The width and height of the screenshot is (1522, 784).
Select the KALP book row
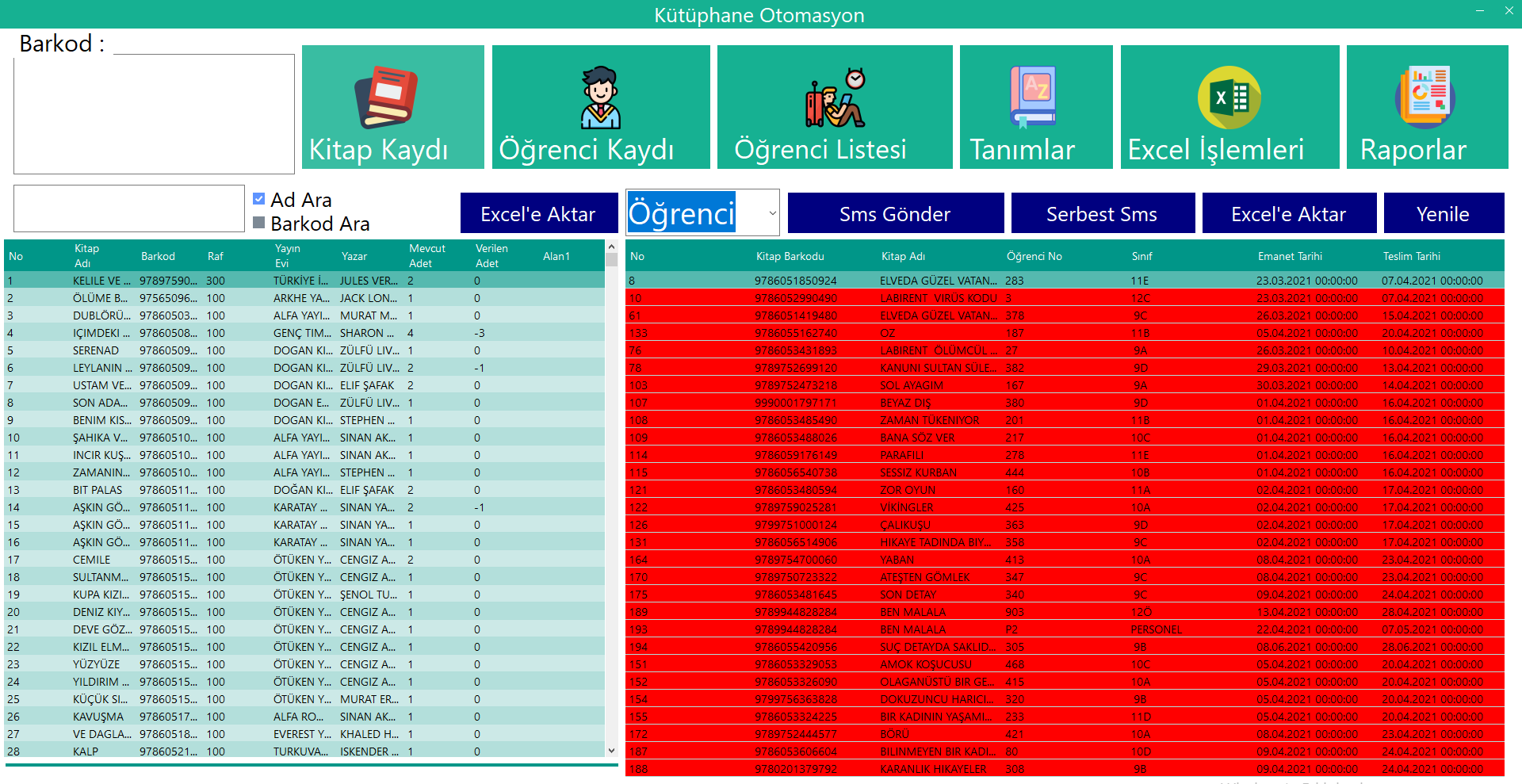point(304,751)
